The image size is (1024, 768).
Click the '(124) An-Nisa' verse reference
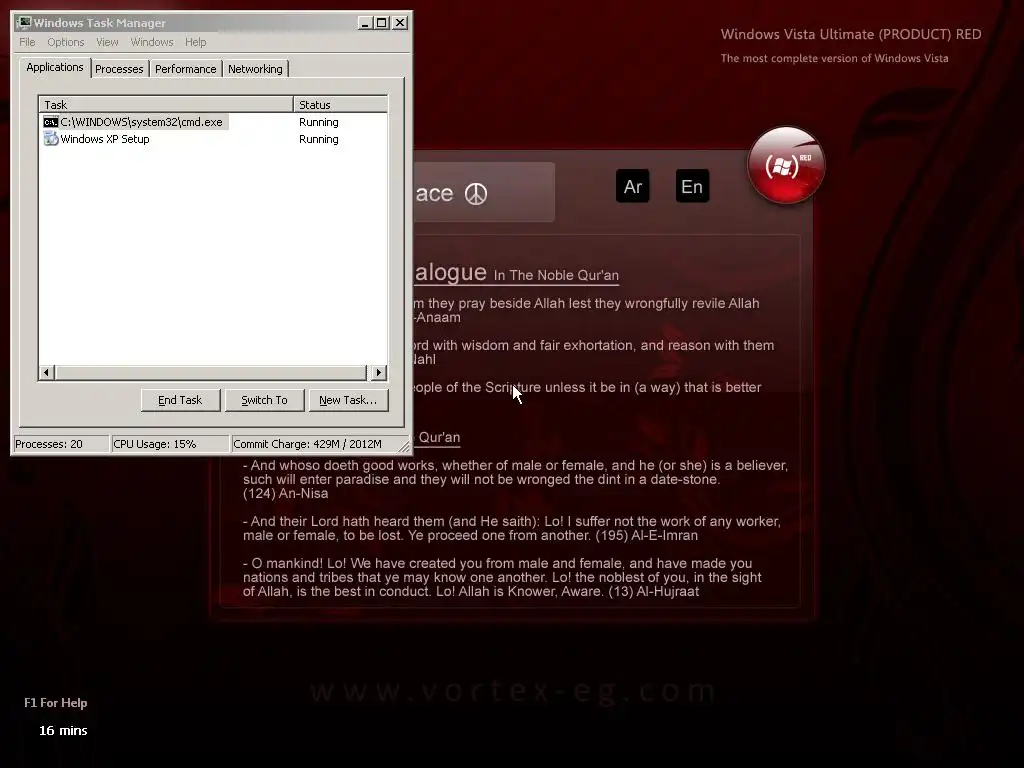(x=285, y=494)
